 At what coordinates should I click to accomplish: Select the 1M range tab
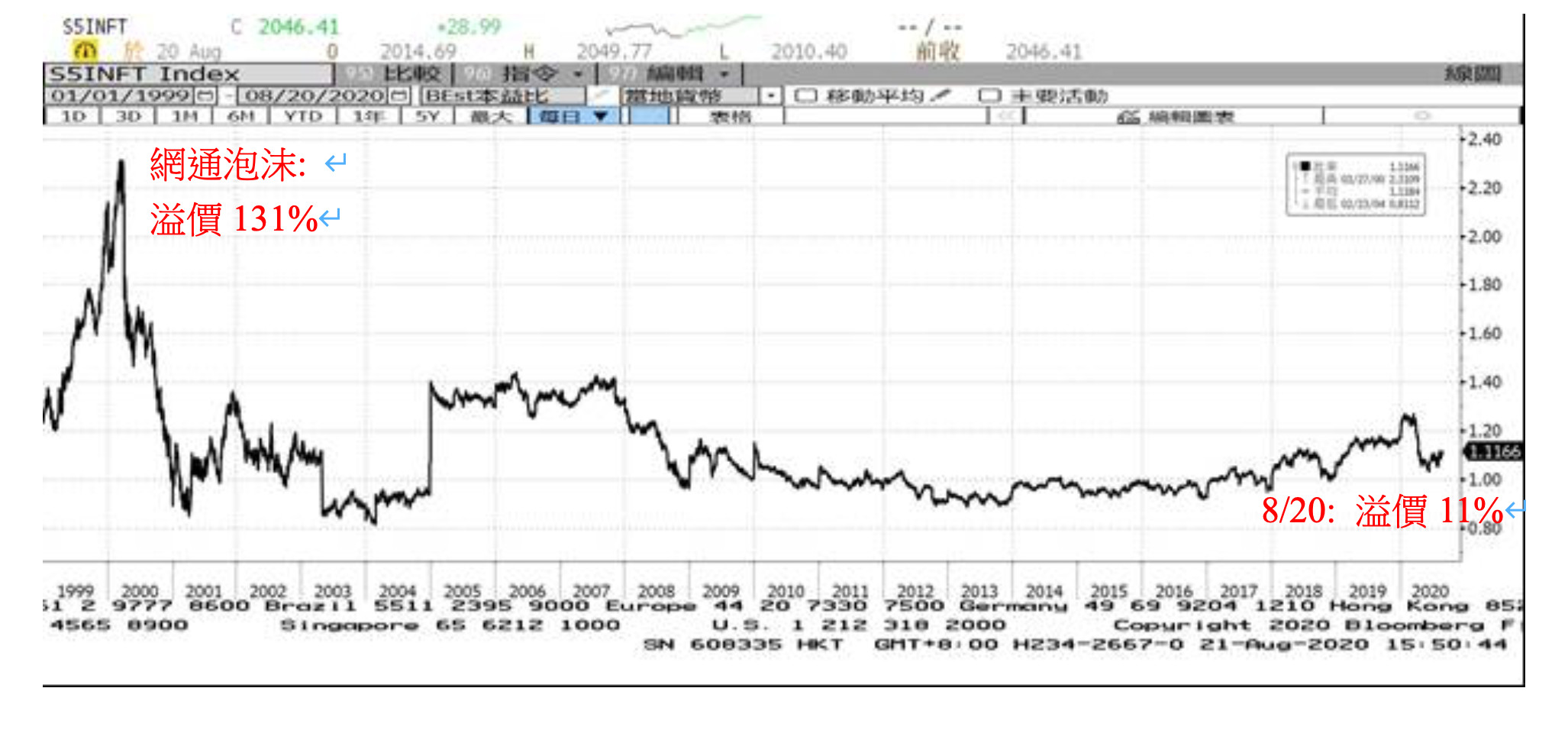pyautogui.click(x=184, y=116)
